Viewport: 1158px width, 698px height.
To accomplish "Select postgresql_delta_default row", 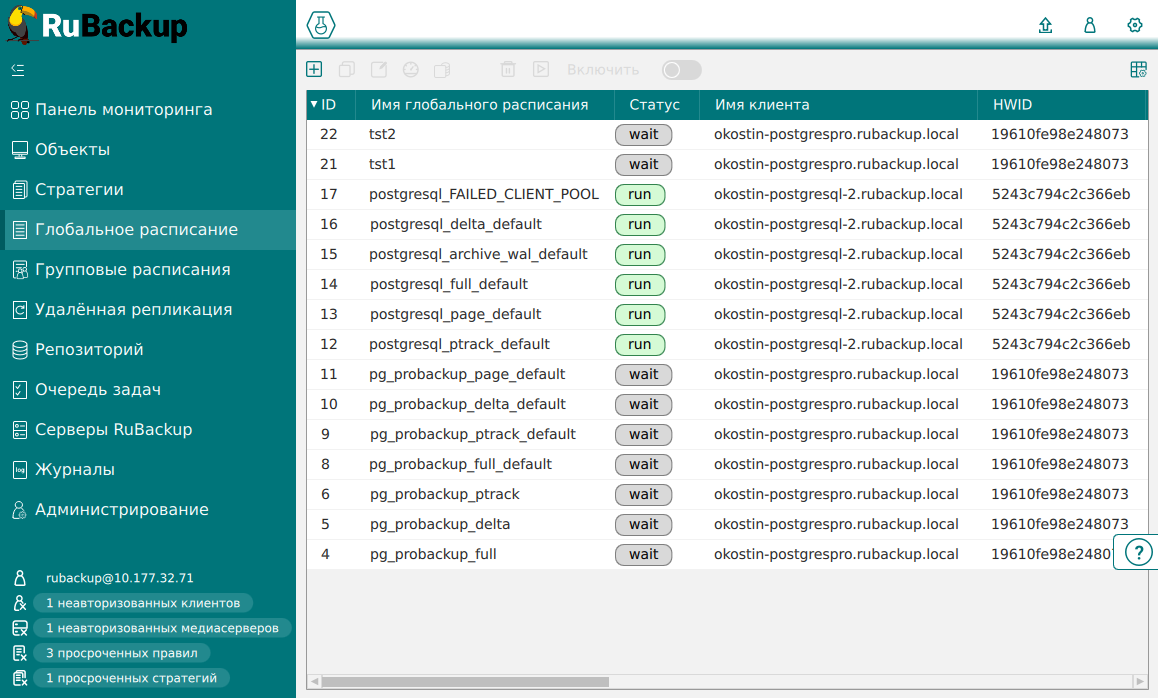I will 727,225.
